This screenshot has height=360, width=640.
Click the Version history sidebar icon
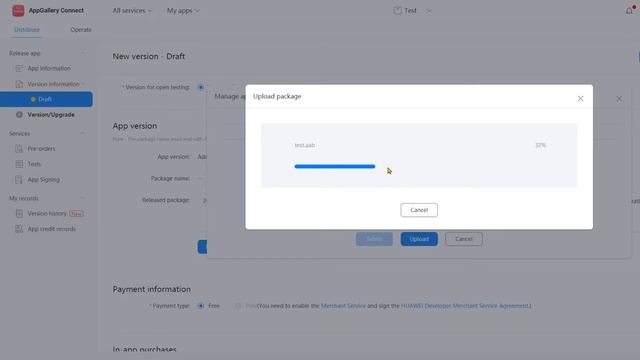(x=19, y=213)
